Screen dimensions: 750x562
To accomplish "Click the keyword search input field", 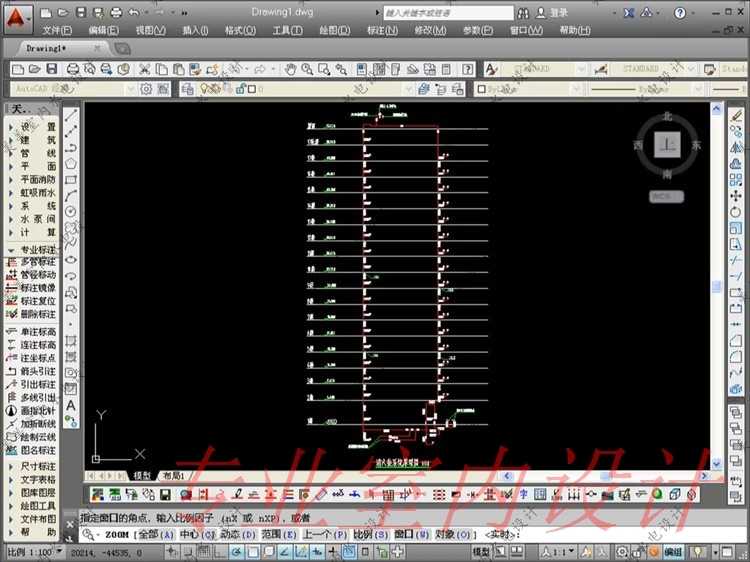I will (449, 13).
